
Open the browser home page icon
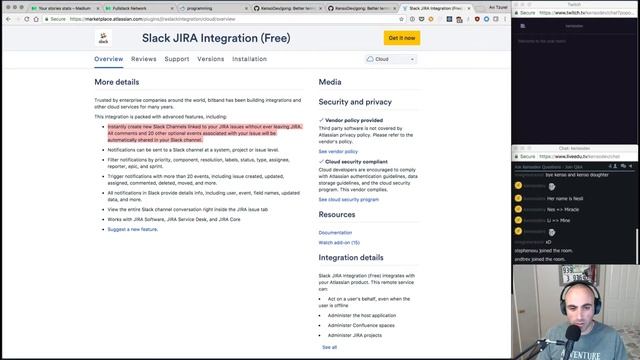click(x=36, y=19)
